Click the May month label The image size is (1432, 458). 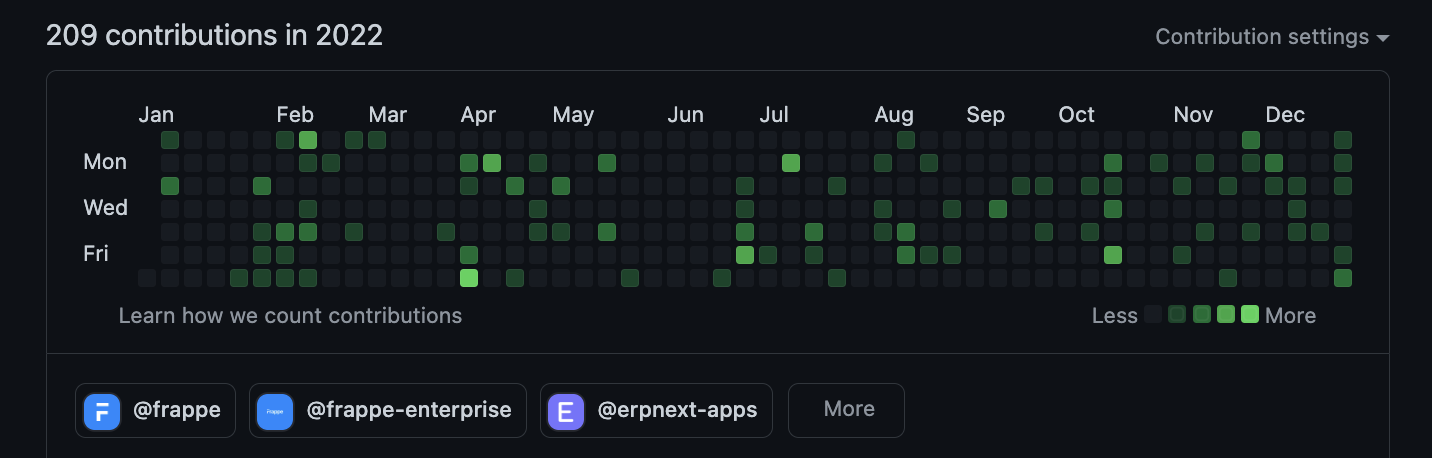click(573, 115)
